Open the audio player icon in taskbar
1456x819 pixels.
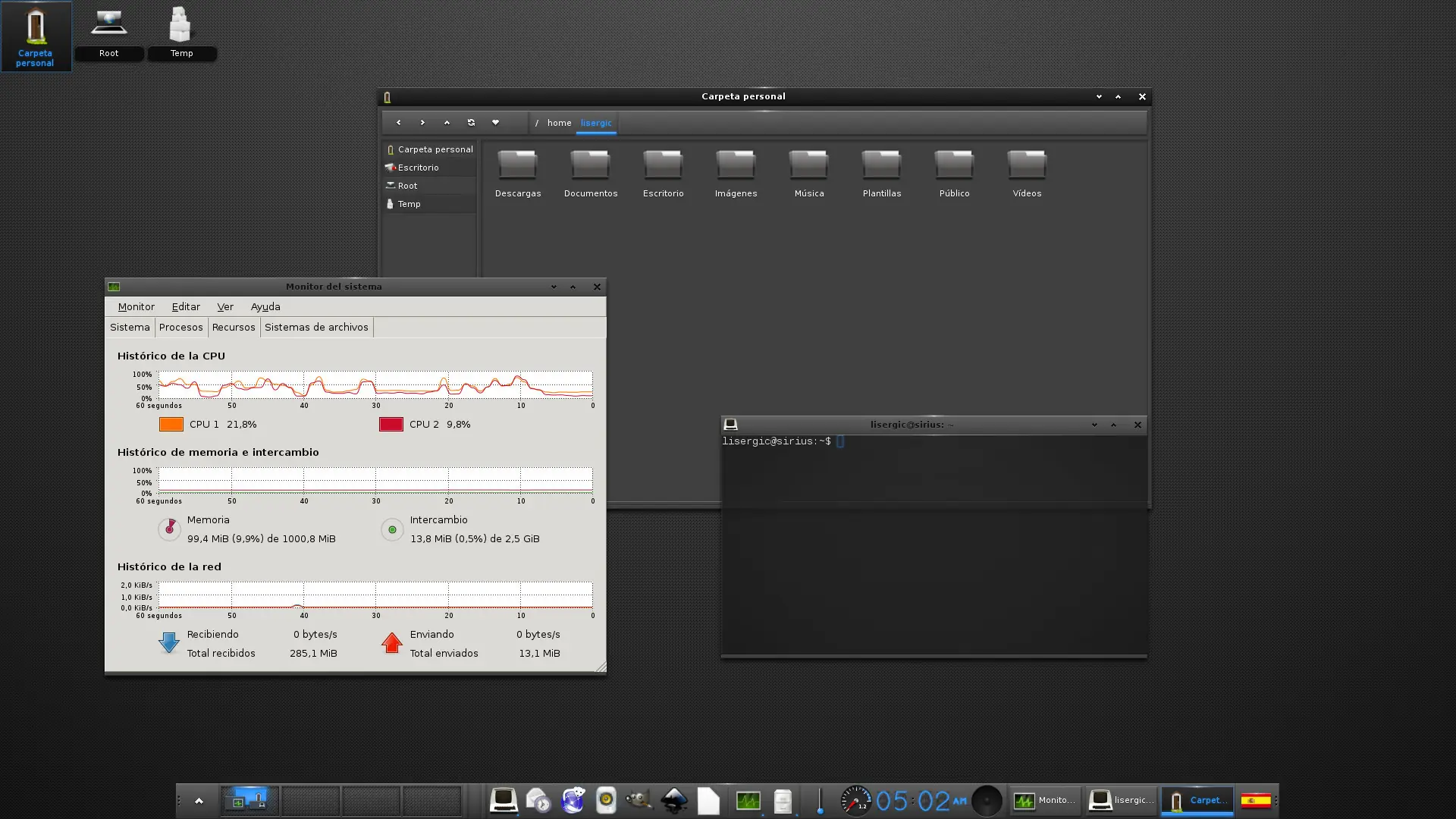[x=607, y=800]
